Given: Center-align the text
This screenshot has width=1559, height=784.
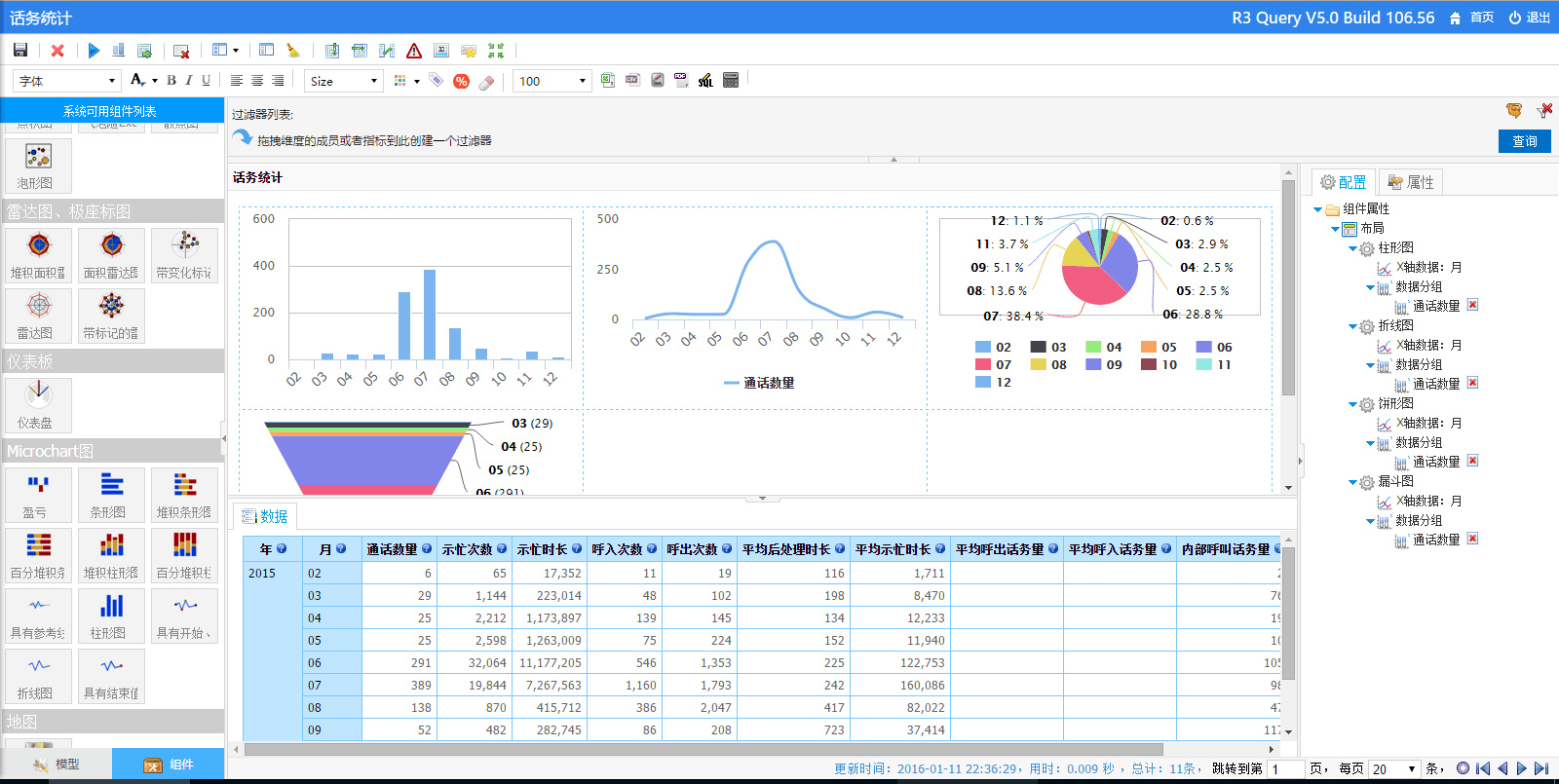Looking at the screenshot, I should pos(257,81).
